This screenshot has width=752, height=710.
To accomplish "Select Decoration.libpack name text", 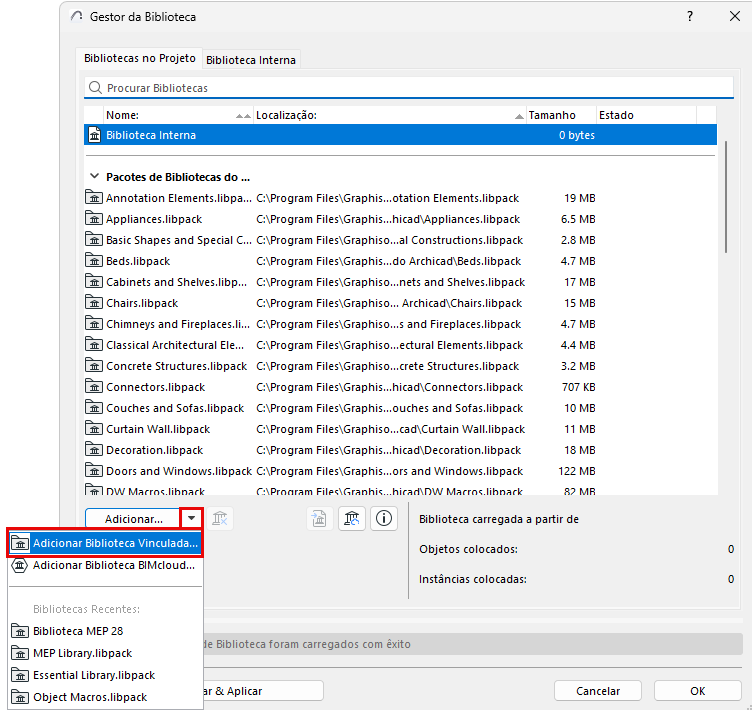I will click(x=154, y=450).
